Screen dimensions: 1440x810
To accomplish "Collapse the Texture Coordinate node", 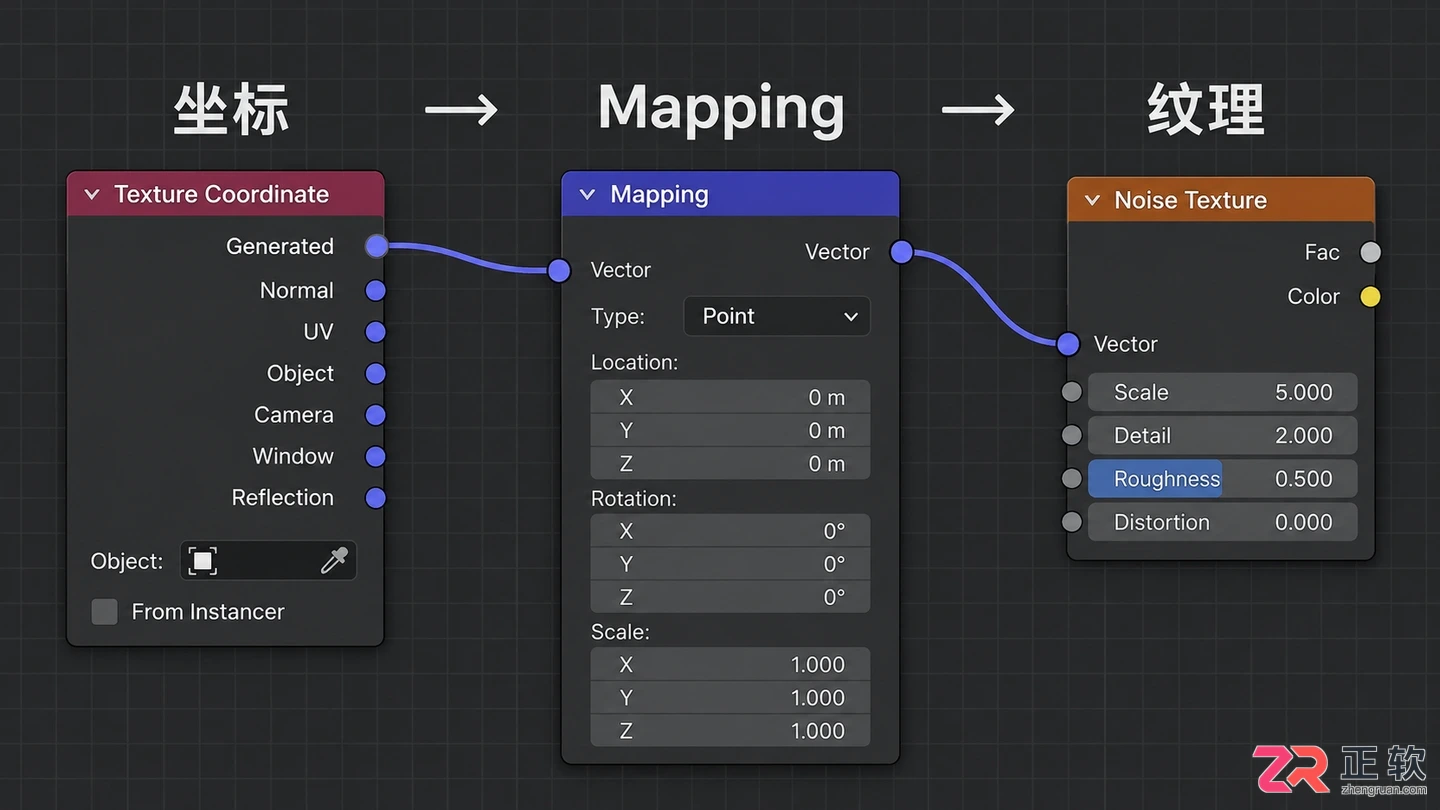I will (x=92, y=195).
